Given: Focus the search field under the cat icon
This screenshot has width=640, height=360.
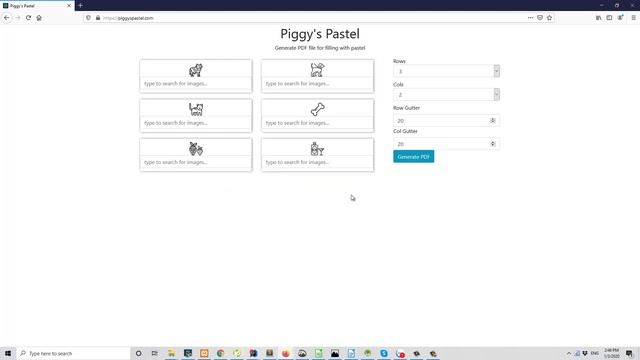Looking at the screenshot, I should [x=196, y=123].
